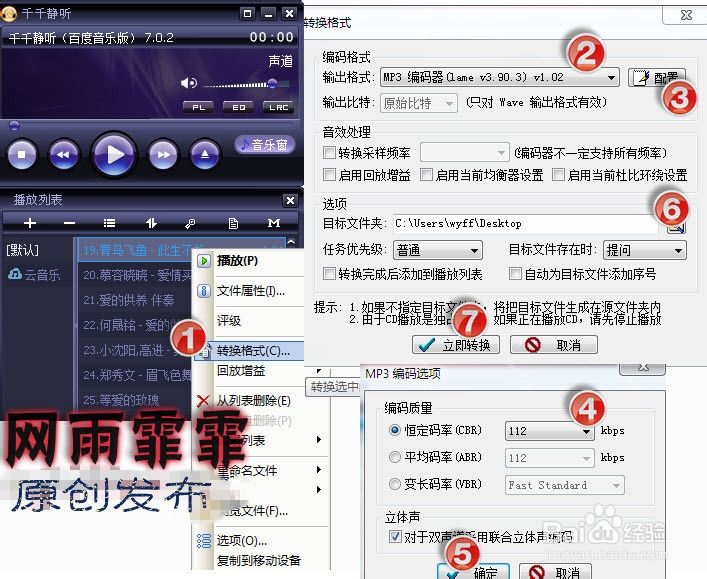The height and width of the screenshot is (579, 707).
Task: Click the remove (−) playlist icon
Action: click(x=69, y=223)
